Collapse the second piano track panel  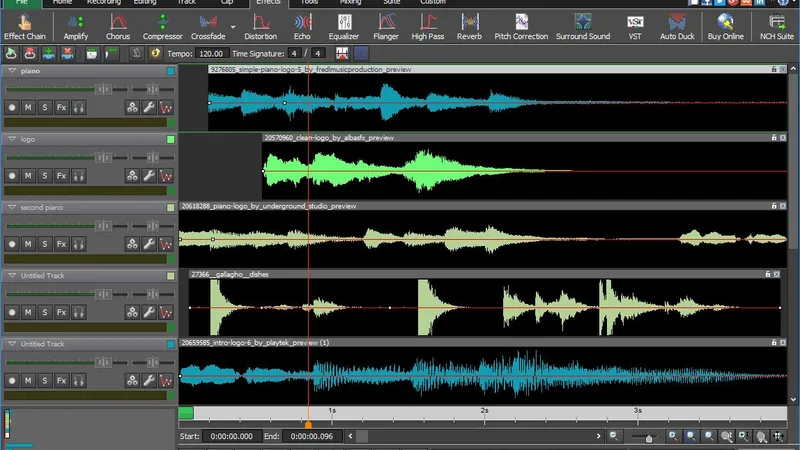click(11, 207)
